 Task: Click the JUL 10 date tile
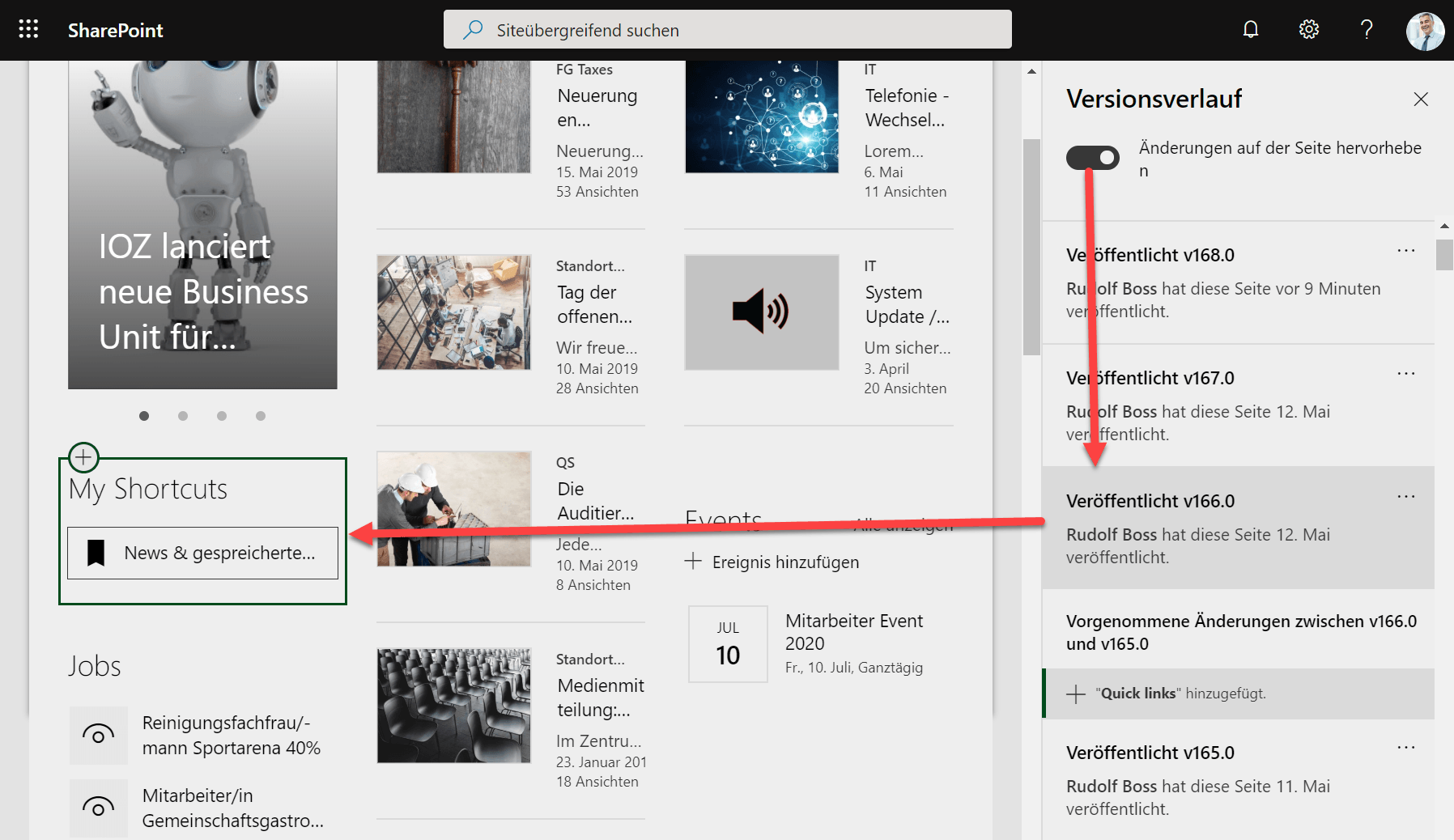pos(728,644)
